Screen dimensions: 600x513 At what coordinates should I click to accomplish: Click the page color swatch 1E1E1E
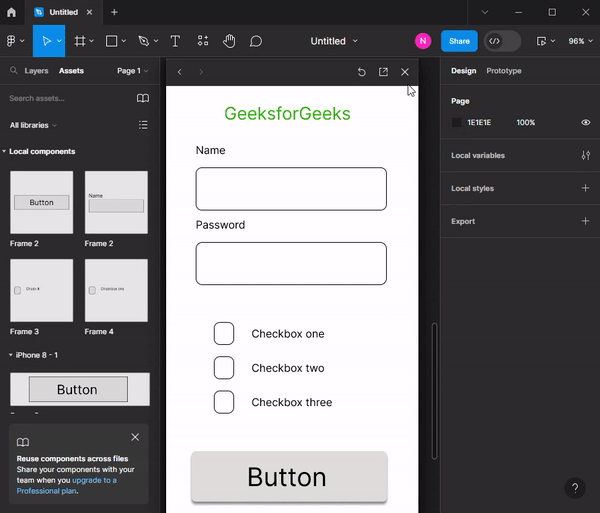pyautogui.click(x=457, y=122)
